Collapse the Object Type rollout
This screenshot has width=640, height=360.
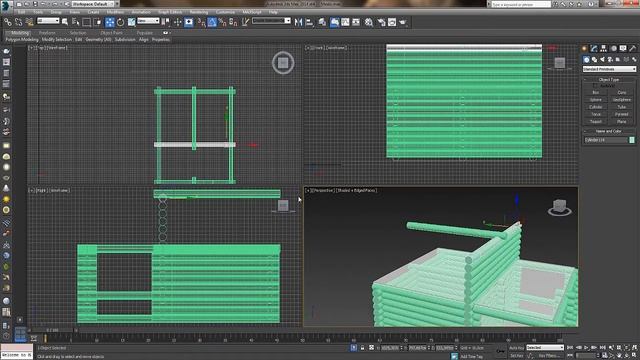click(609, 80)
